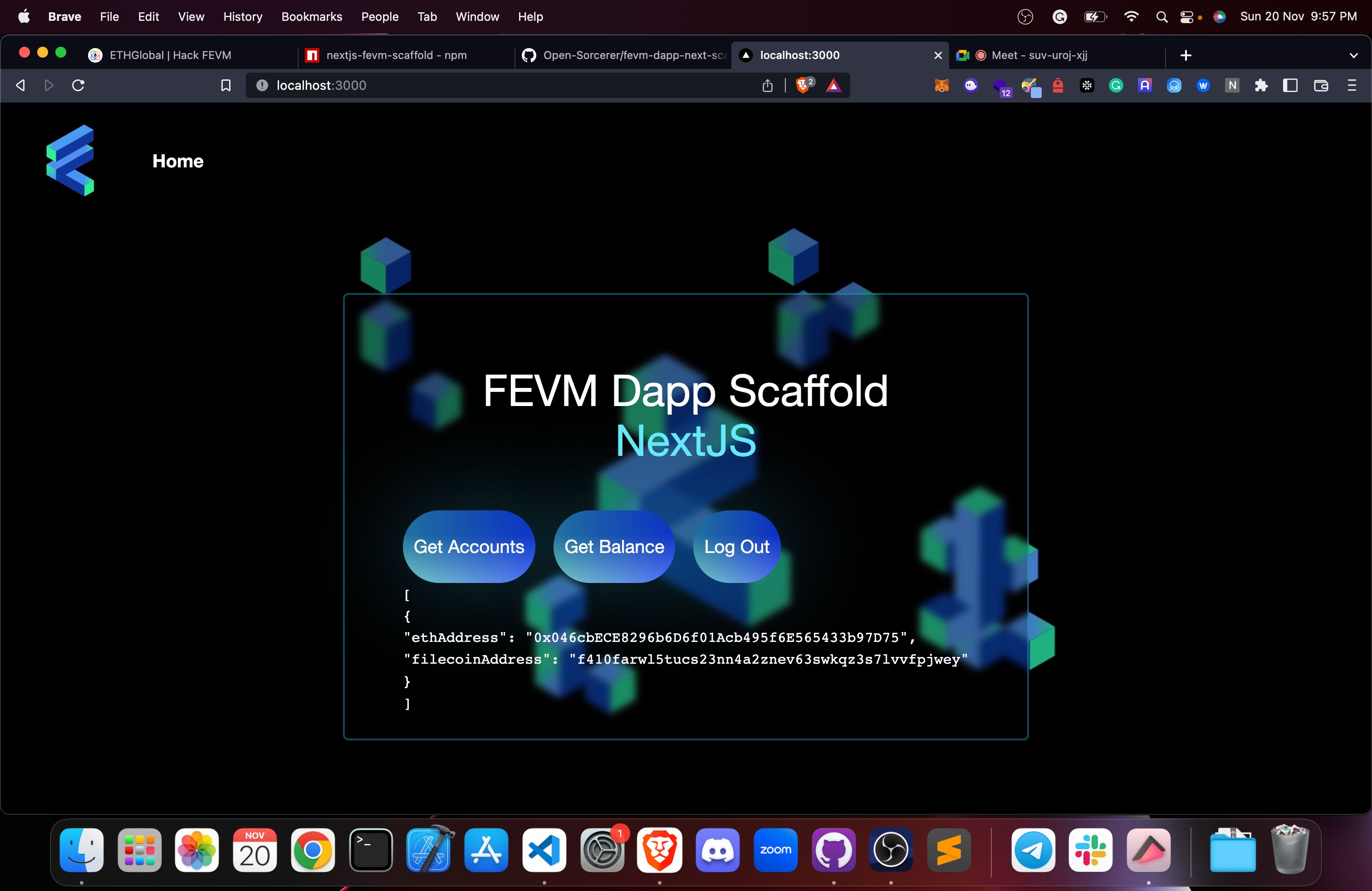Open the History menu bar item

[243, 17]
